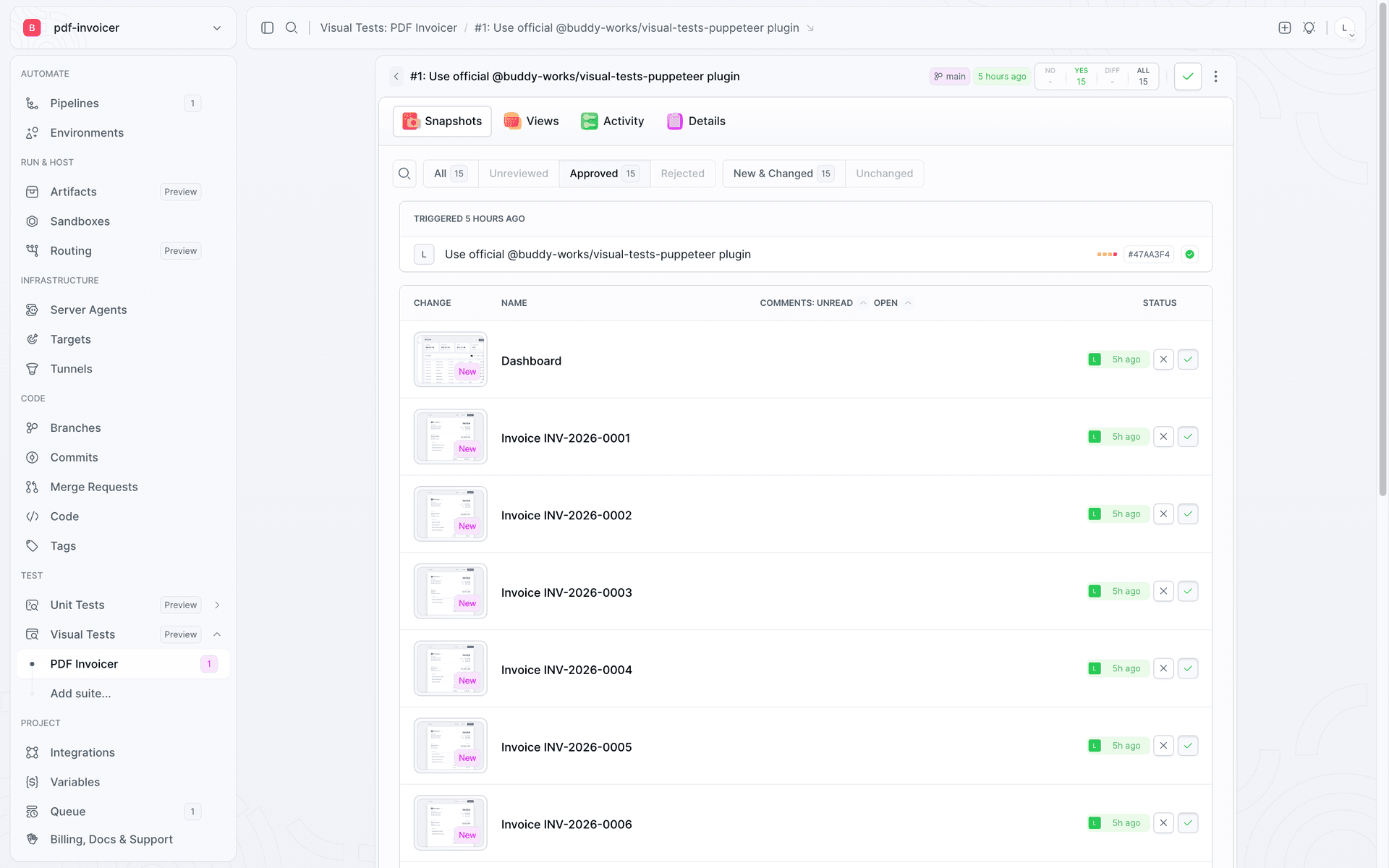Screen dimensions: 1389x868
Task: Filter snapshots by All
Action: coord(451,174)
